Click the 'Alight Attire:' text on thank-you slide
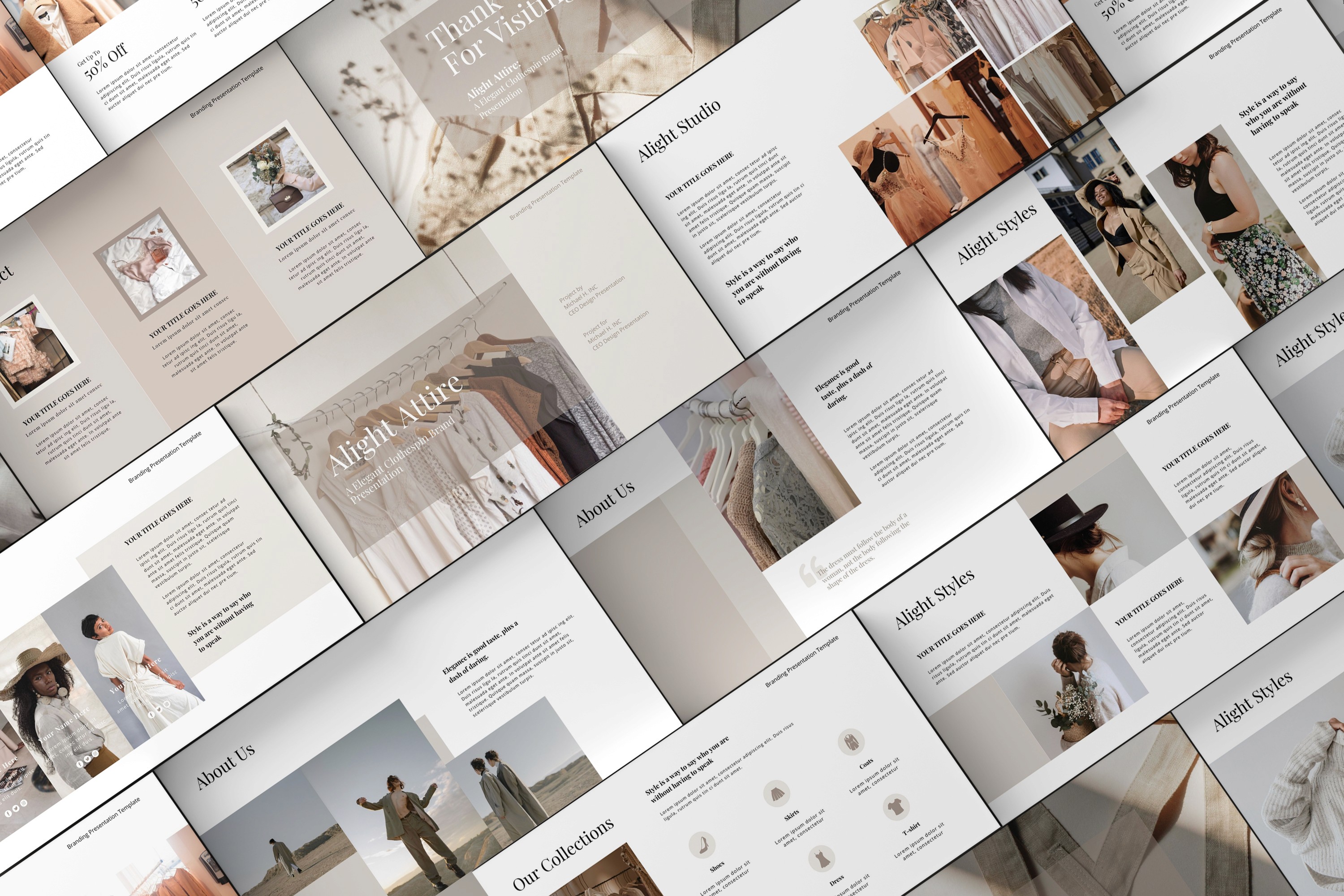1344x896 pixels. pos(493,80)
